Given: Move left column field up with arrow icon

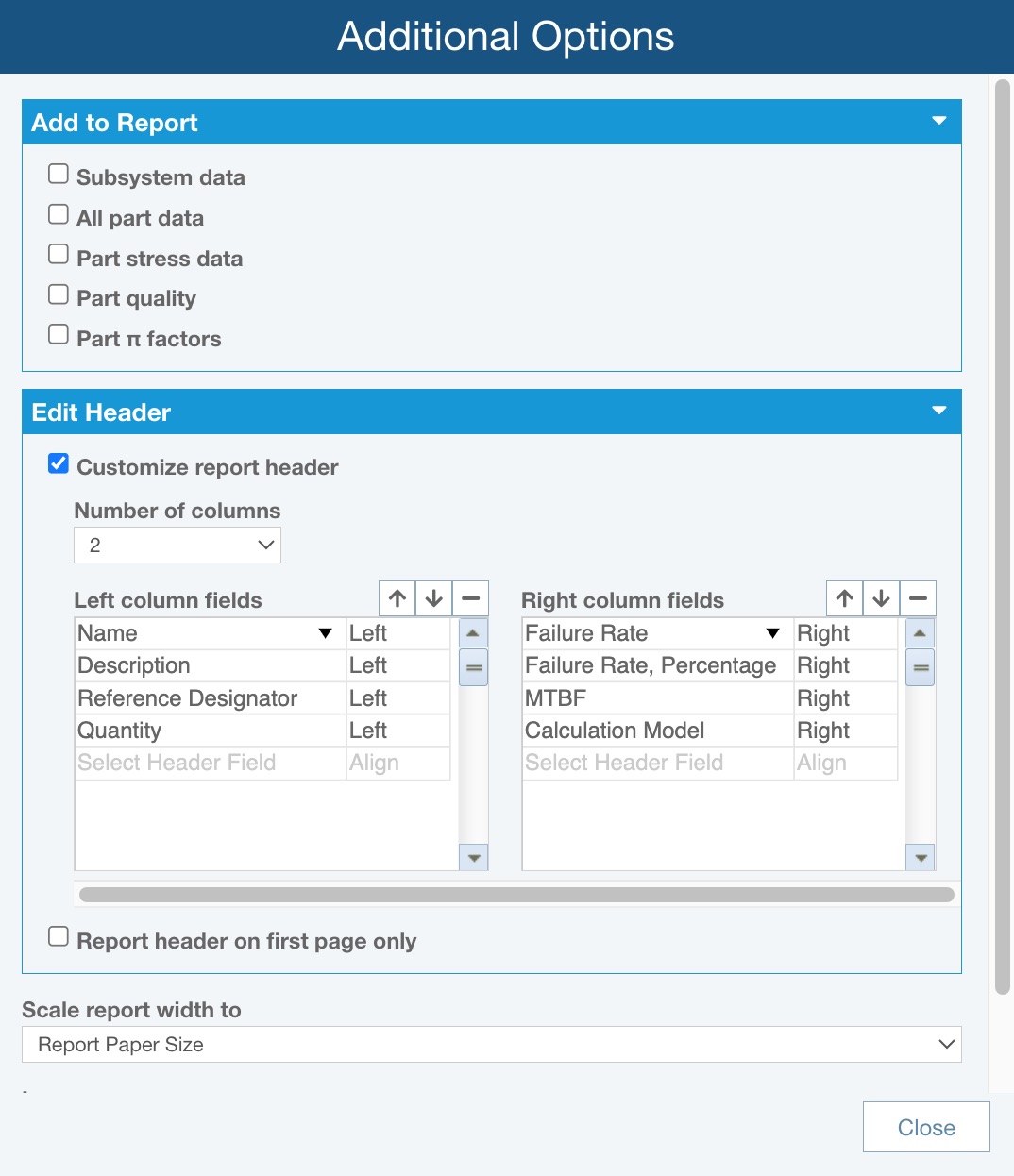Looking at the screenshot, I should coord(397,598).
